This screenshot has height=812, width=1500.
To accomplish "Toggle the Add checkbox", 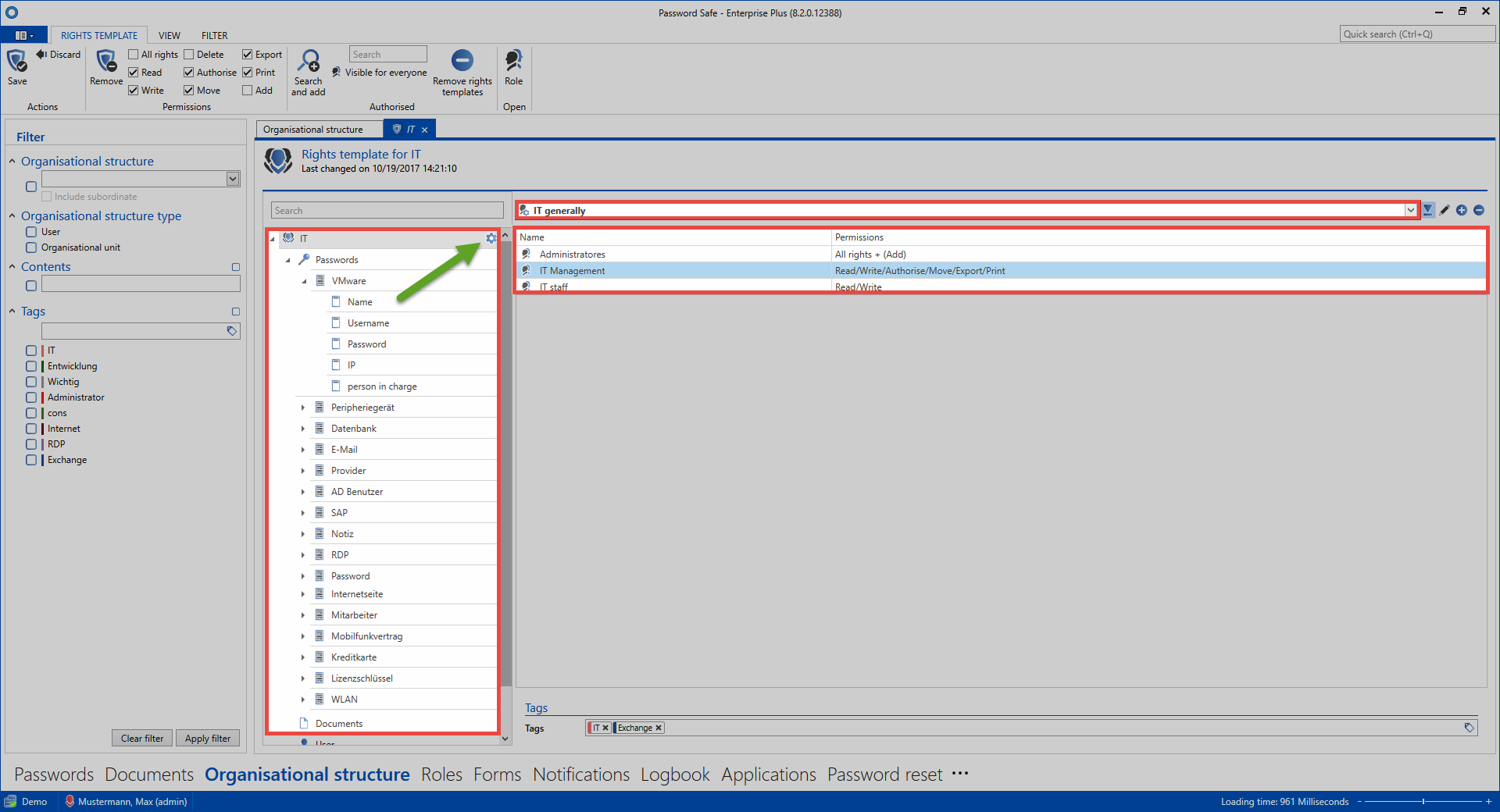I will click(248, 91).
